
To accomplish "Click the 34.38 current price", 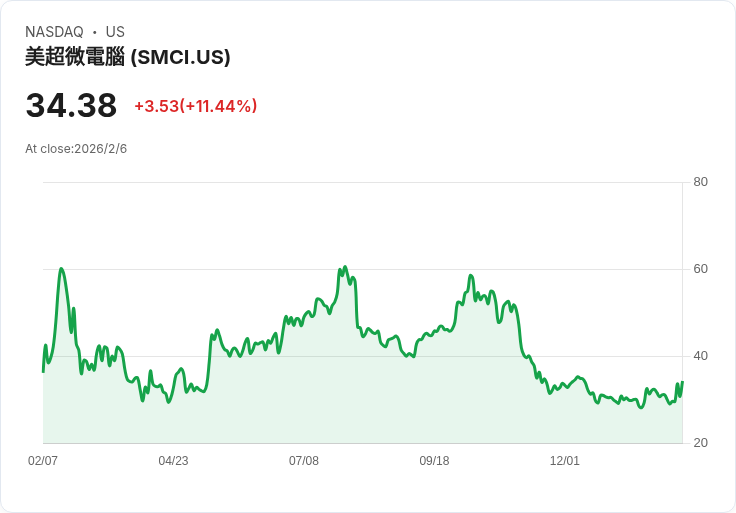I will point(71,106).
